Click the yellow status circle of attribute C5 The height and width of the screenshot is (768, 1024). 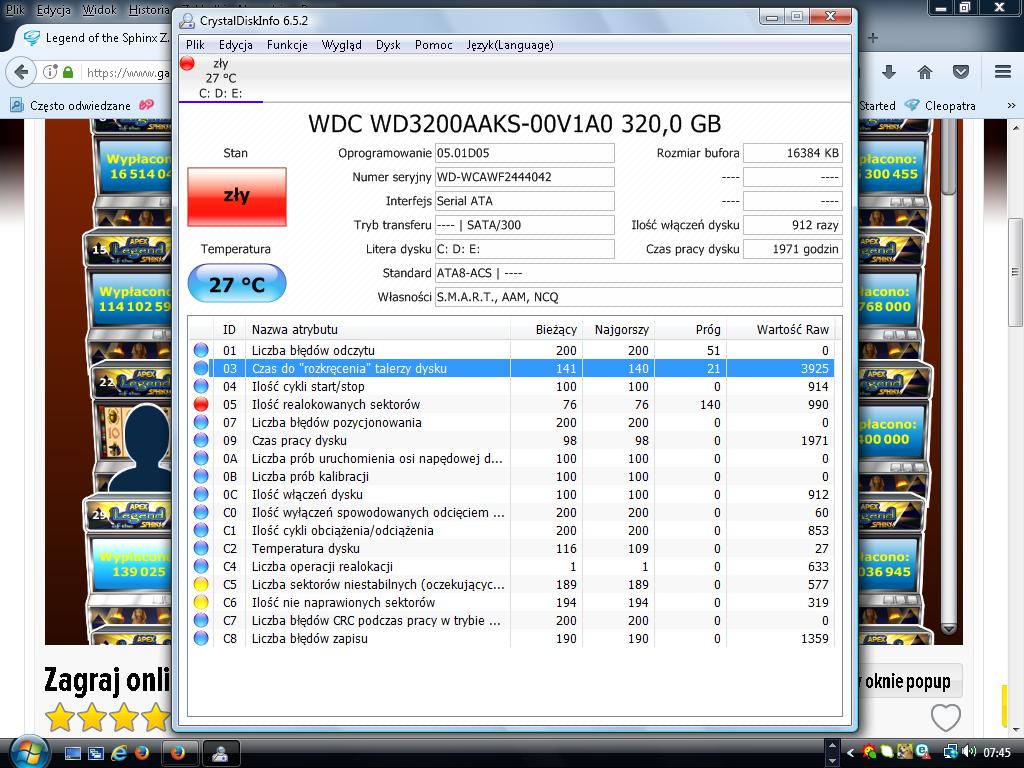point(201,584)
